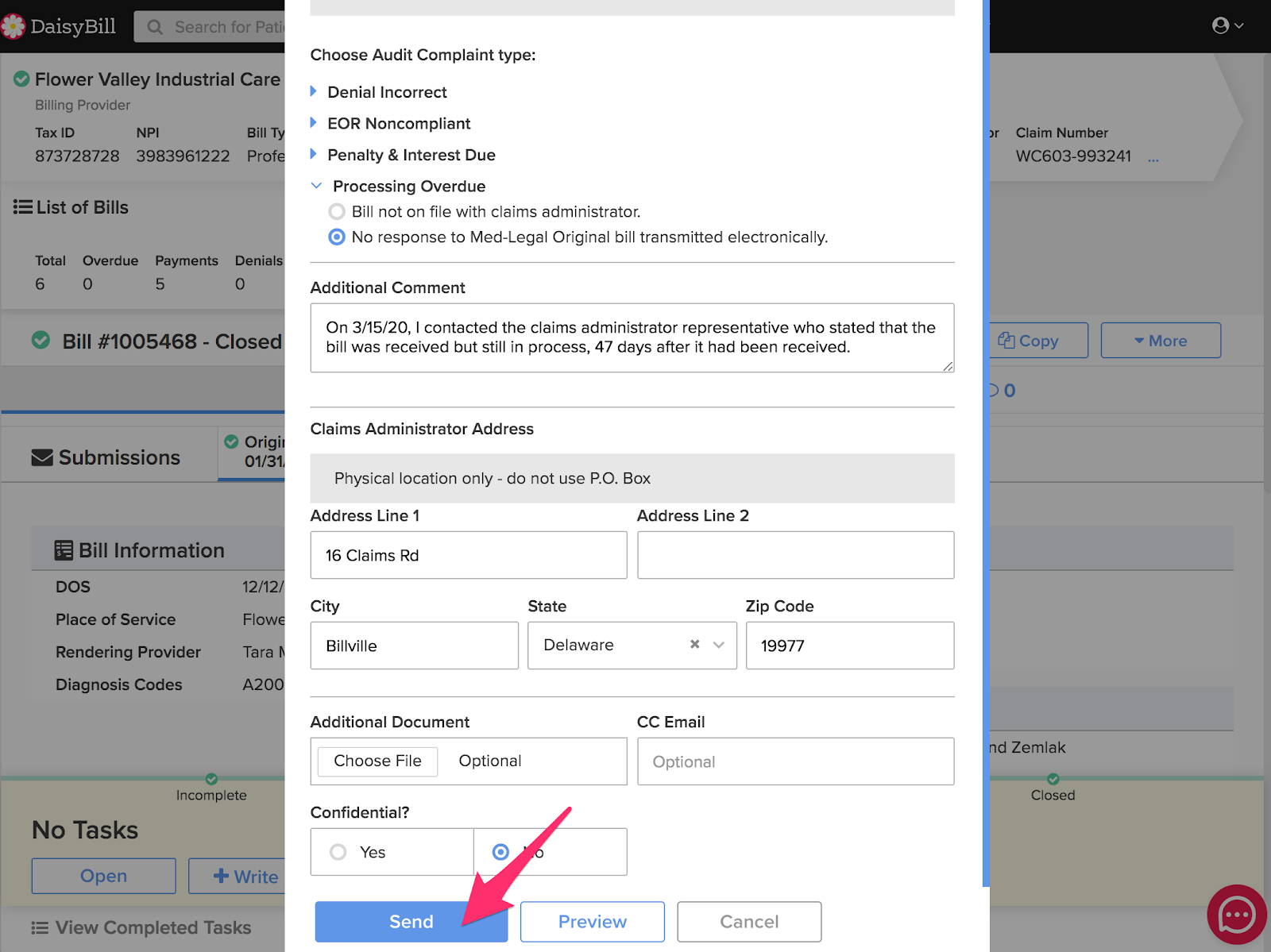Click the green check beside Bill #1005468
The width and height of the screenshot is (1271, 952).
[x=41, y=341]
